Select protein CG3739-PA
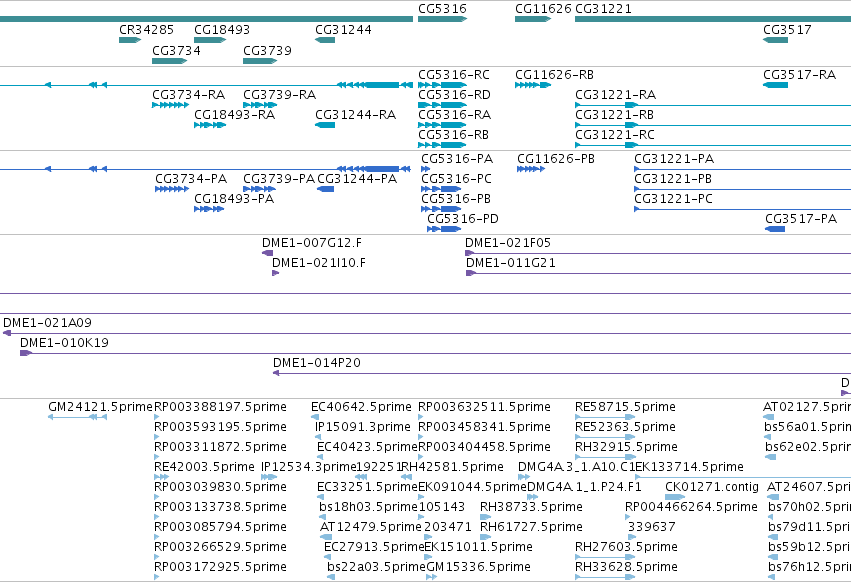 click(260, 189)
